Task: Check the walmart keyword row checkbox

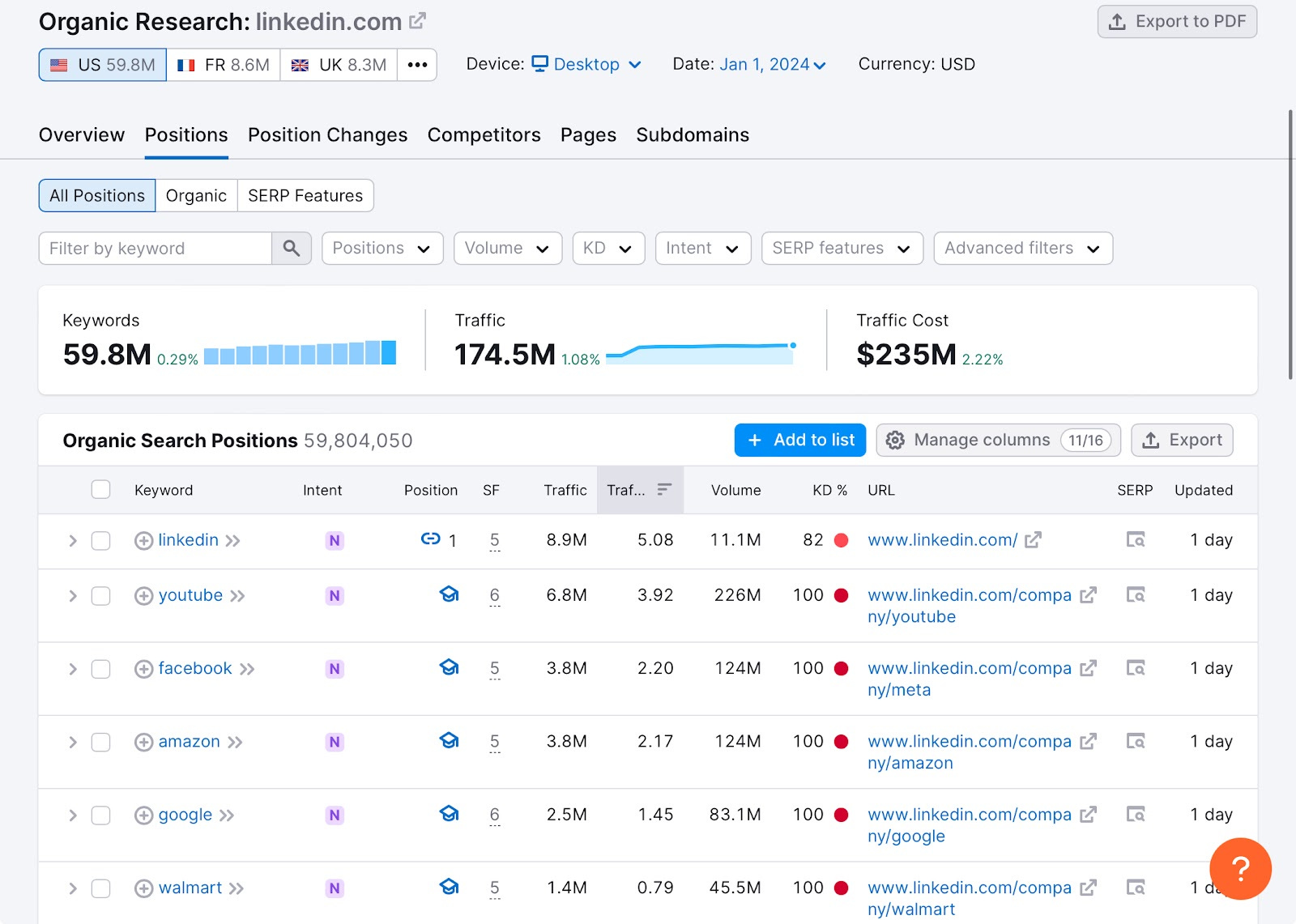Action: click(100, 889)
